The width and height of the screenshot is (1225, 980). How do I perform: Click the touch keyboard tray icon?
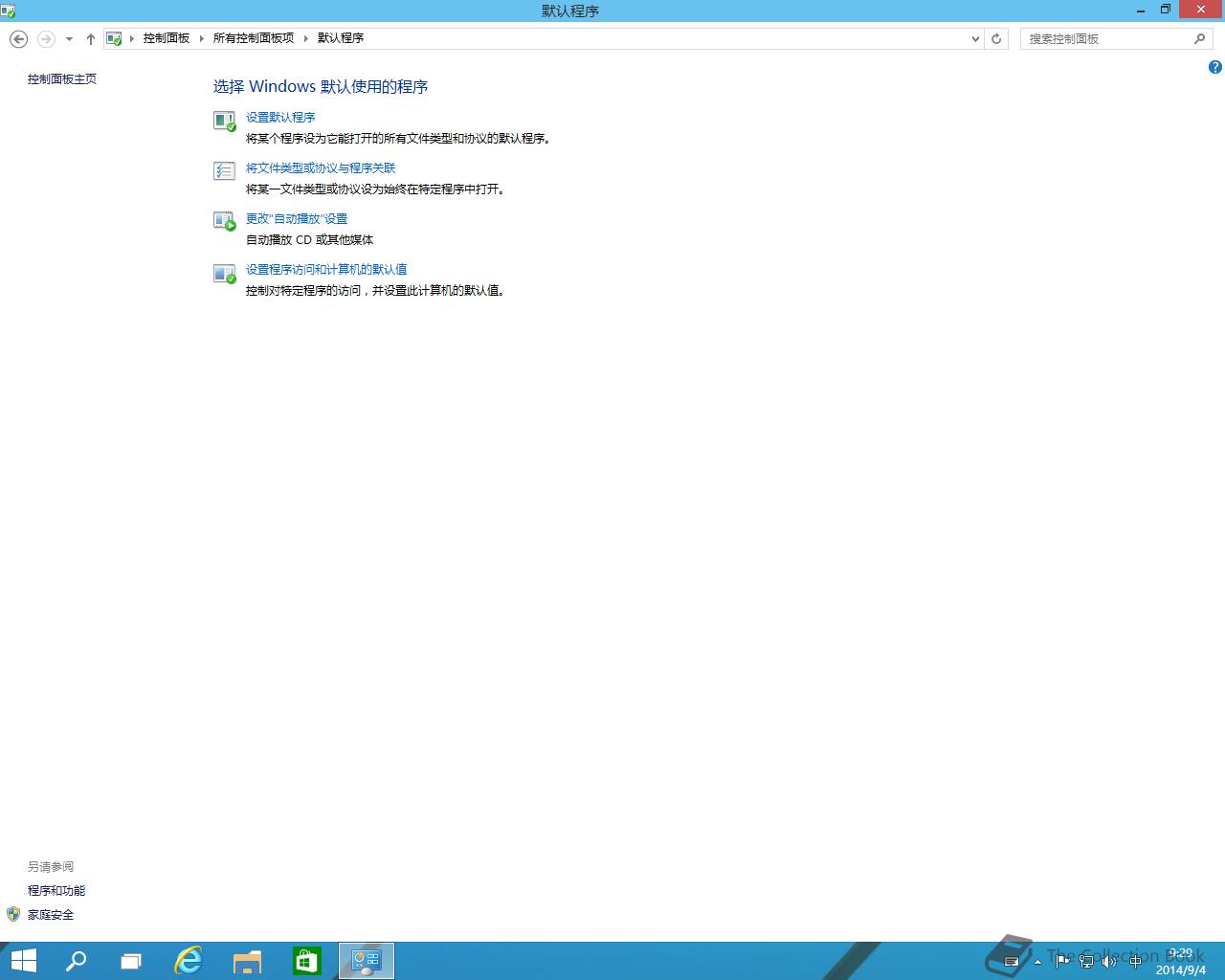point(1011,962)
